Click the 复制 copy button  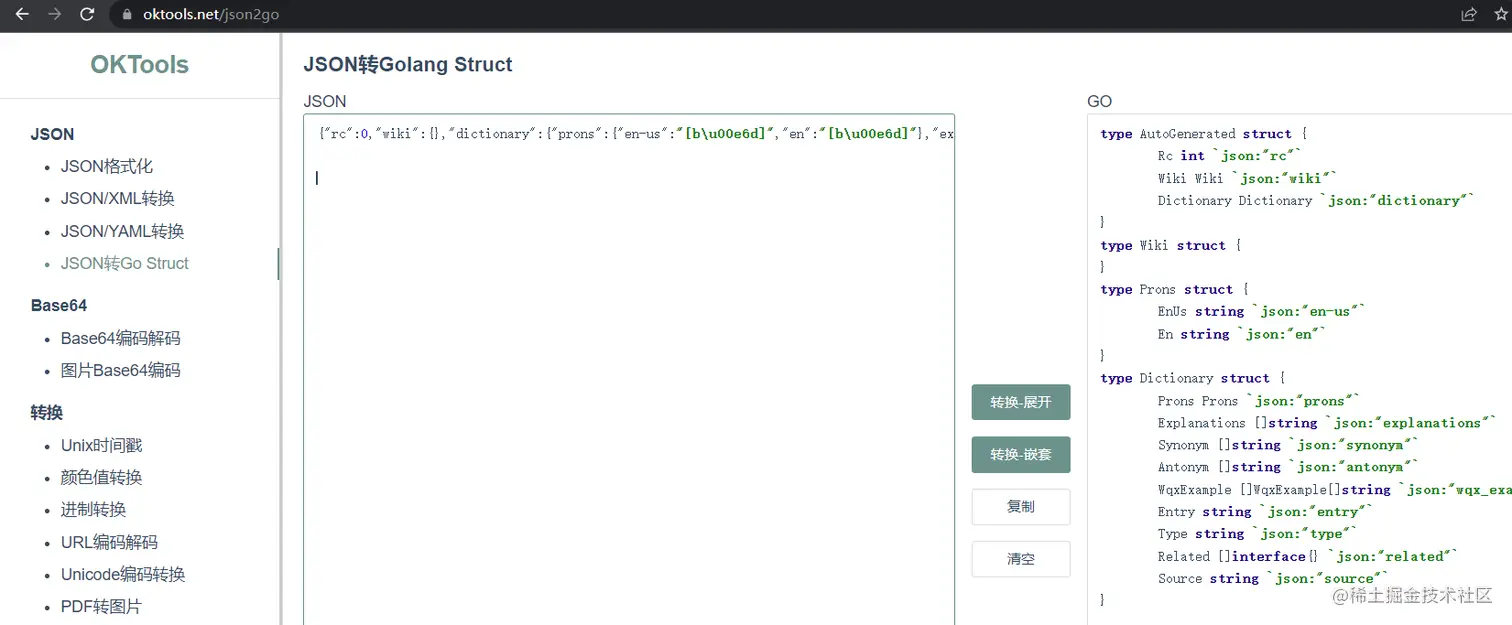(x=1020, y=507)
